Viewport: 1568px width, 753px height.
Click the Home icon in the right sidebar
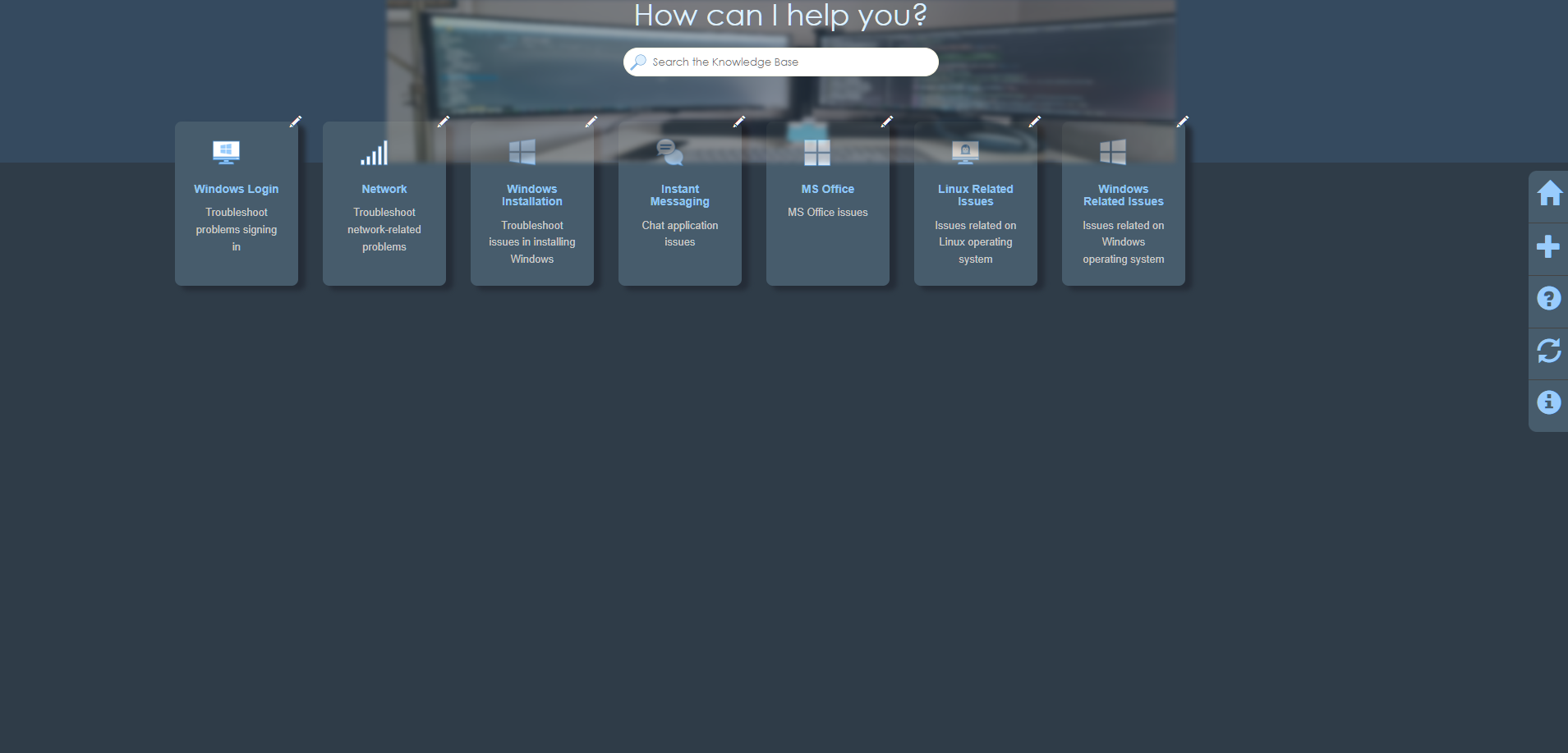pos(1549,194)
